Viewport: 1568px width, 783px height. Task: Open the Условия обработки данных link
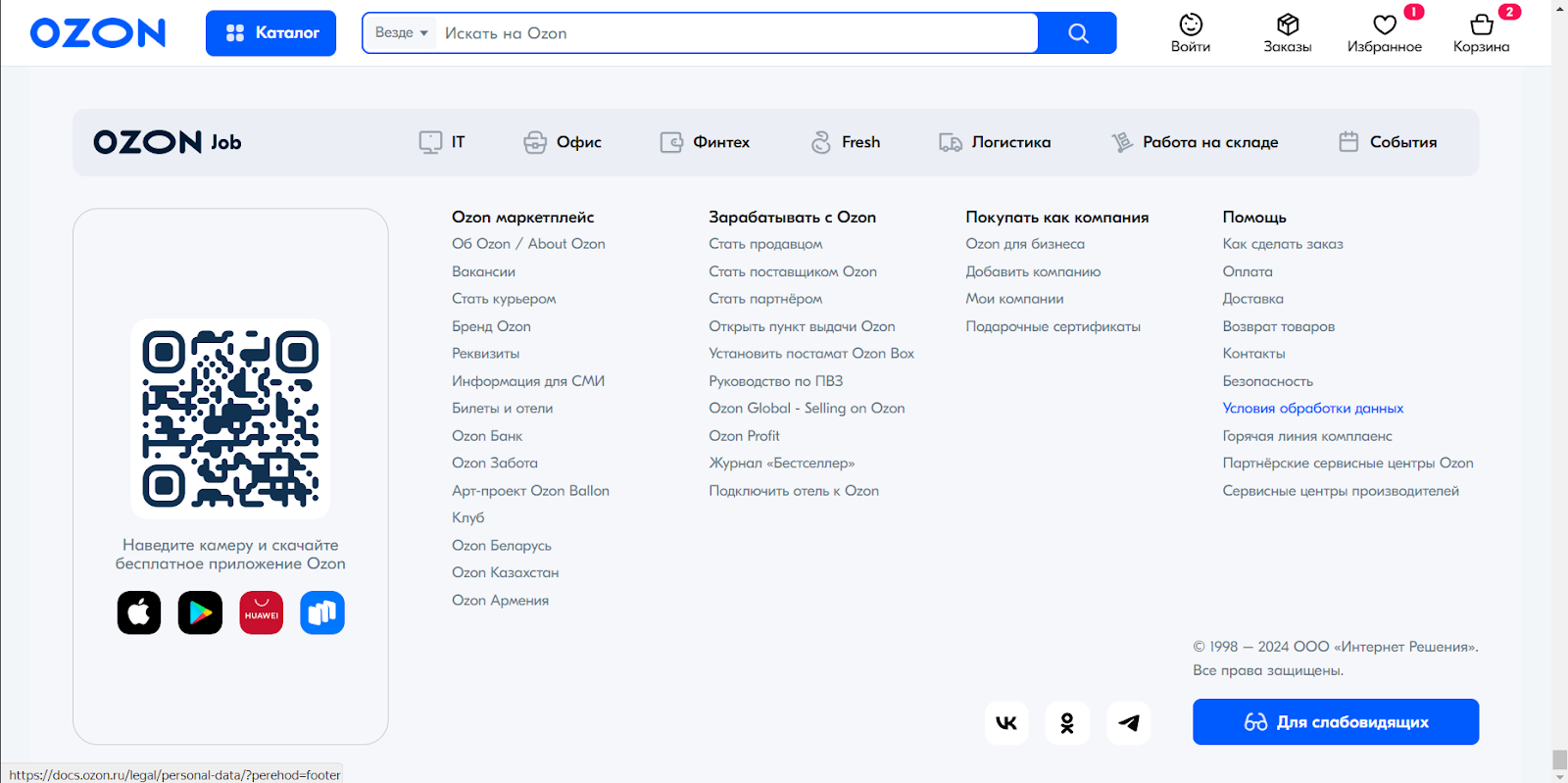(x=1312, y=409)
